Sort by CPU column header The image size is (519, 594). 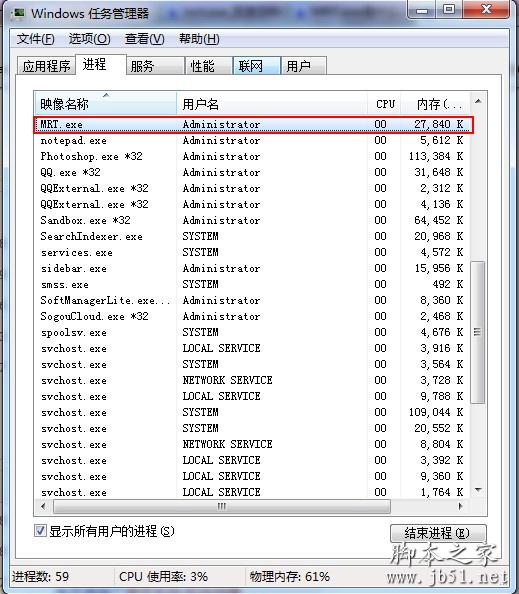(384, 103)
